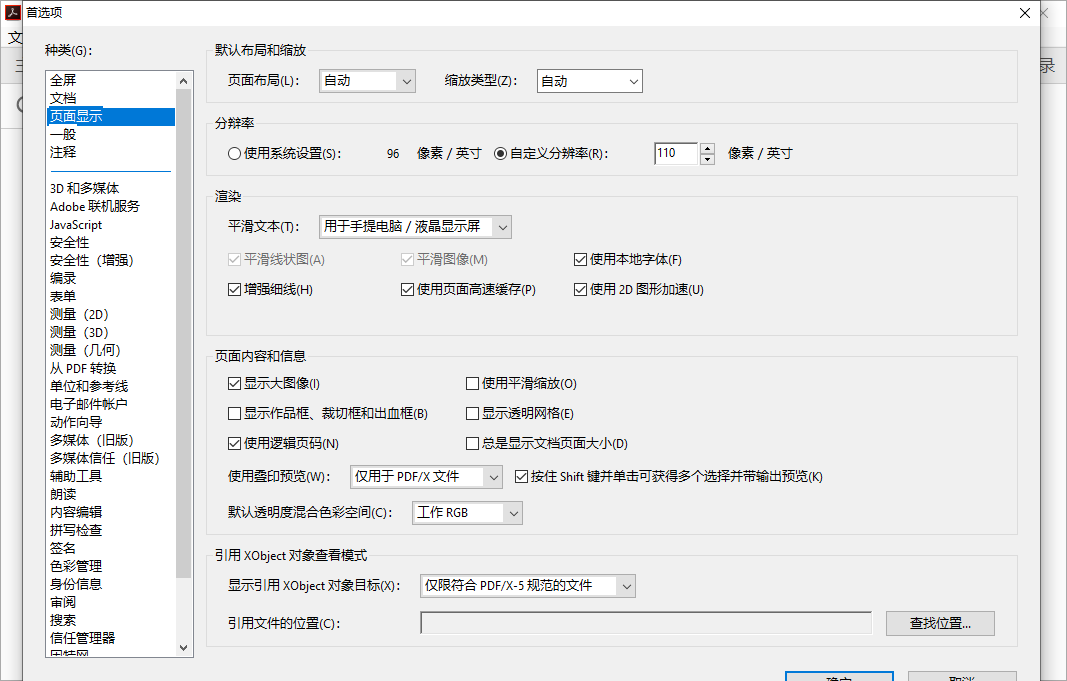
Task: Open the 搜索 preferences category
Action: point(62,619)
